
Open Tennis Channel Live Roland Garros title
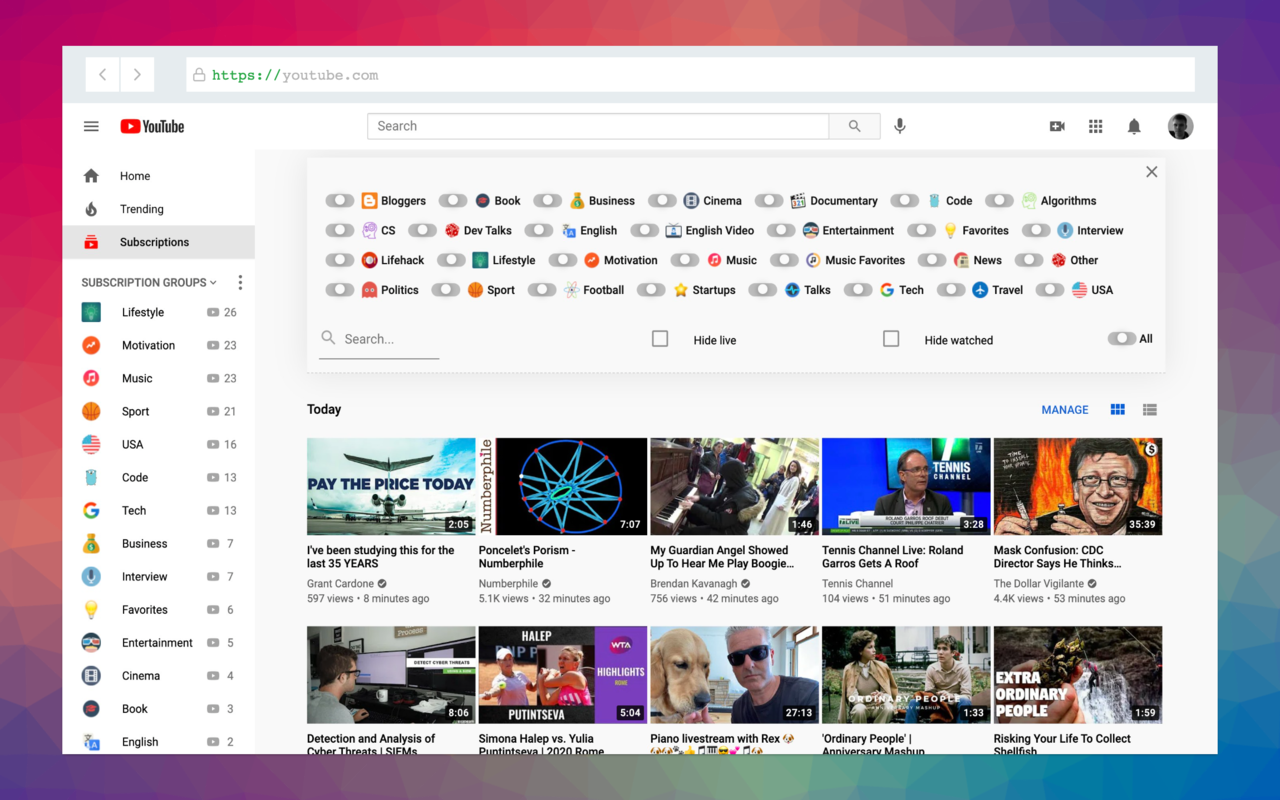click(893, 557)
